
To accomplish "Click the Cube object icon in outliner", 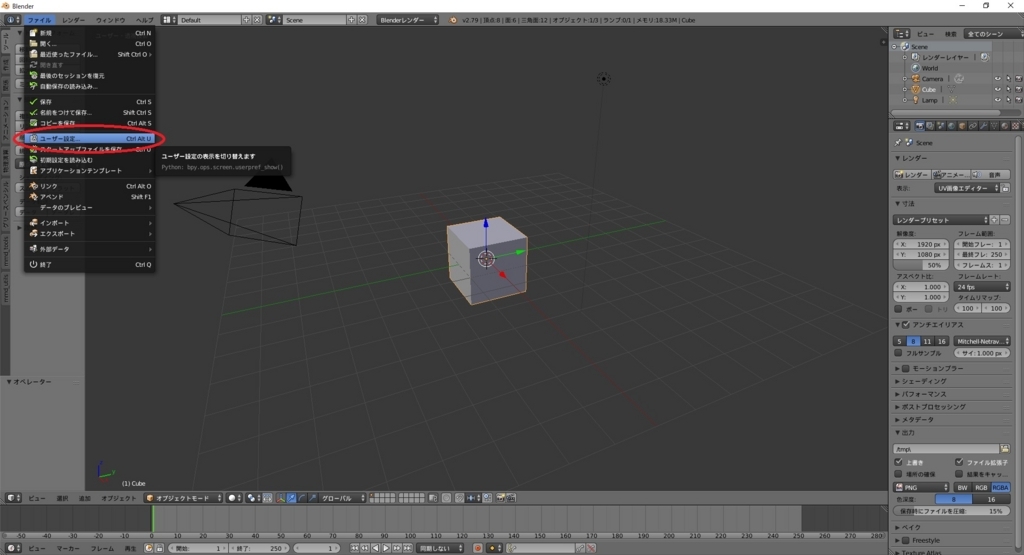I will pos(916,89).
